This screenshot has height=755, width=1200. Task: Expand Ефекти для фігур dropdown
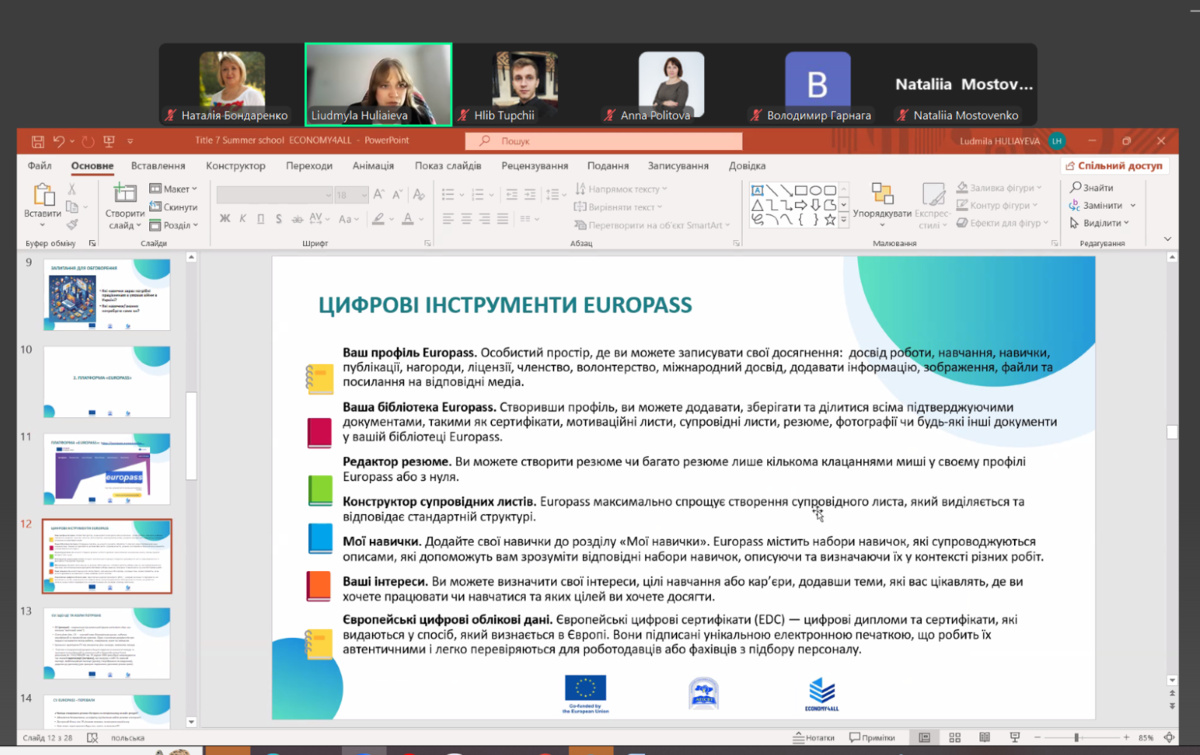click(x=1002, y=223)
